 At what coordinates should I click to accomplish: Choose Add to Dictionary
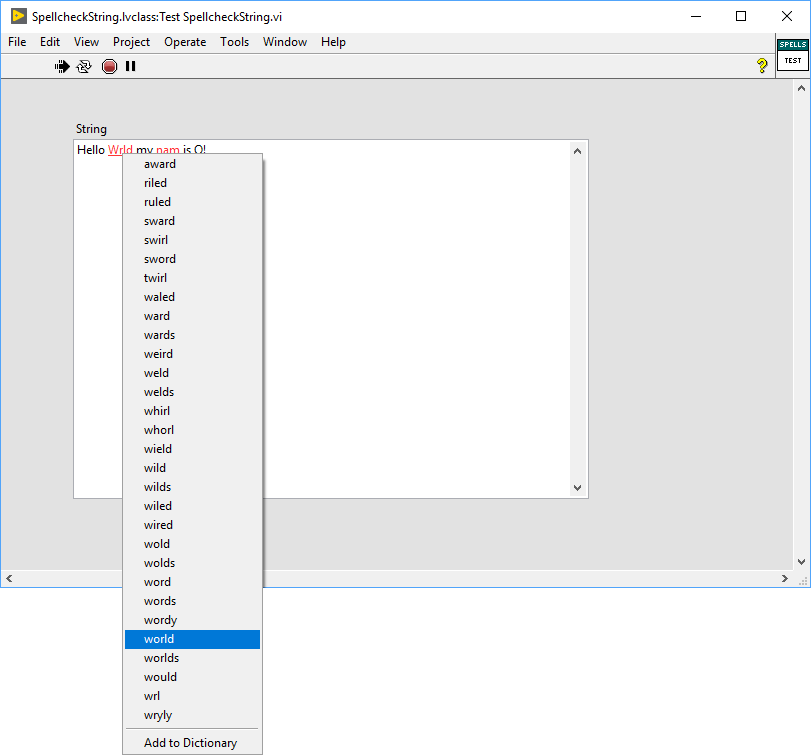point(190,743)
